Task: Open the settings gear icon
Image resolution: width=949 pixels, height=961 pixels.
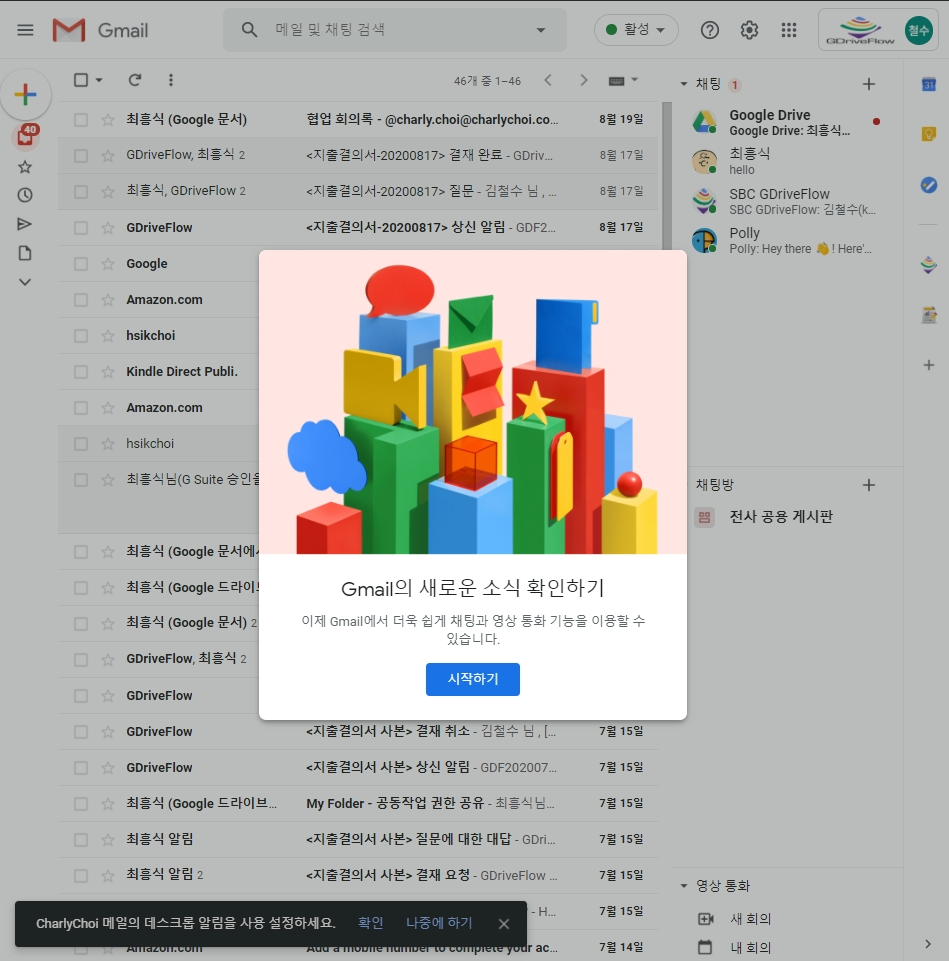Action: click(x=749, y=30)
